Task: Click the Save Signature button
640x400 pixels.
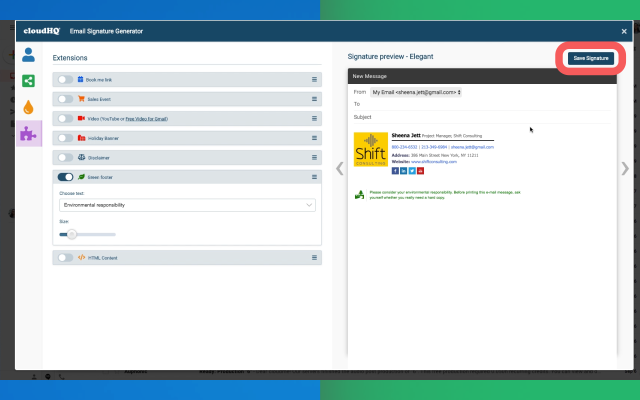Action: click(591, 58)
